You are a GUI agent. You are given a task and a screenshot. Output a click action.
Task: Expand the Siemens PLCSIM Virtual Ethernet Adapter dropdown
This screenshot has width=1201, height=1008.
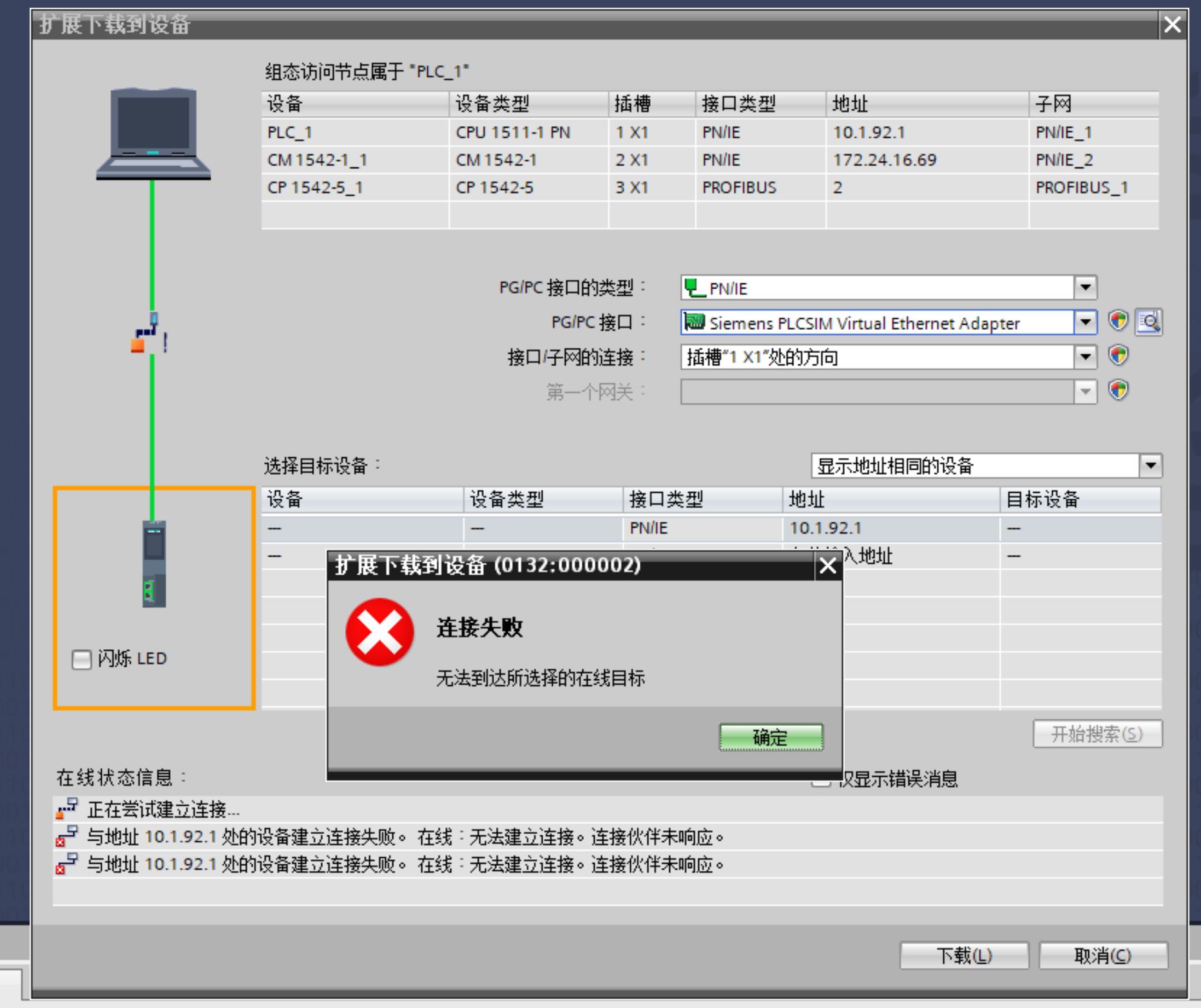1085,322
